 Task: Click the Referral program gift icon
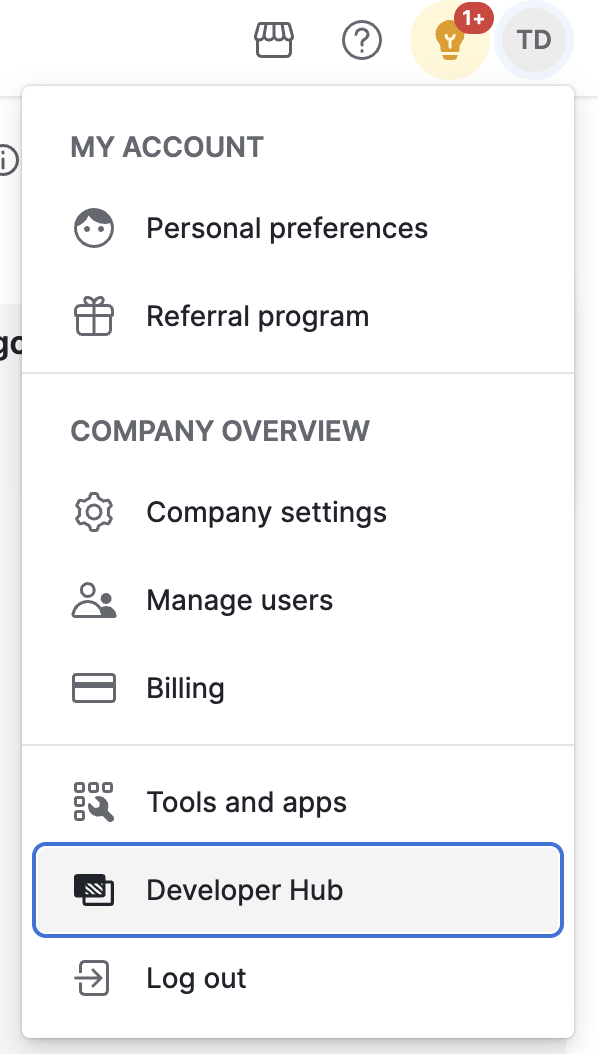point(93,316)
